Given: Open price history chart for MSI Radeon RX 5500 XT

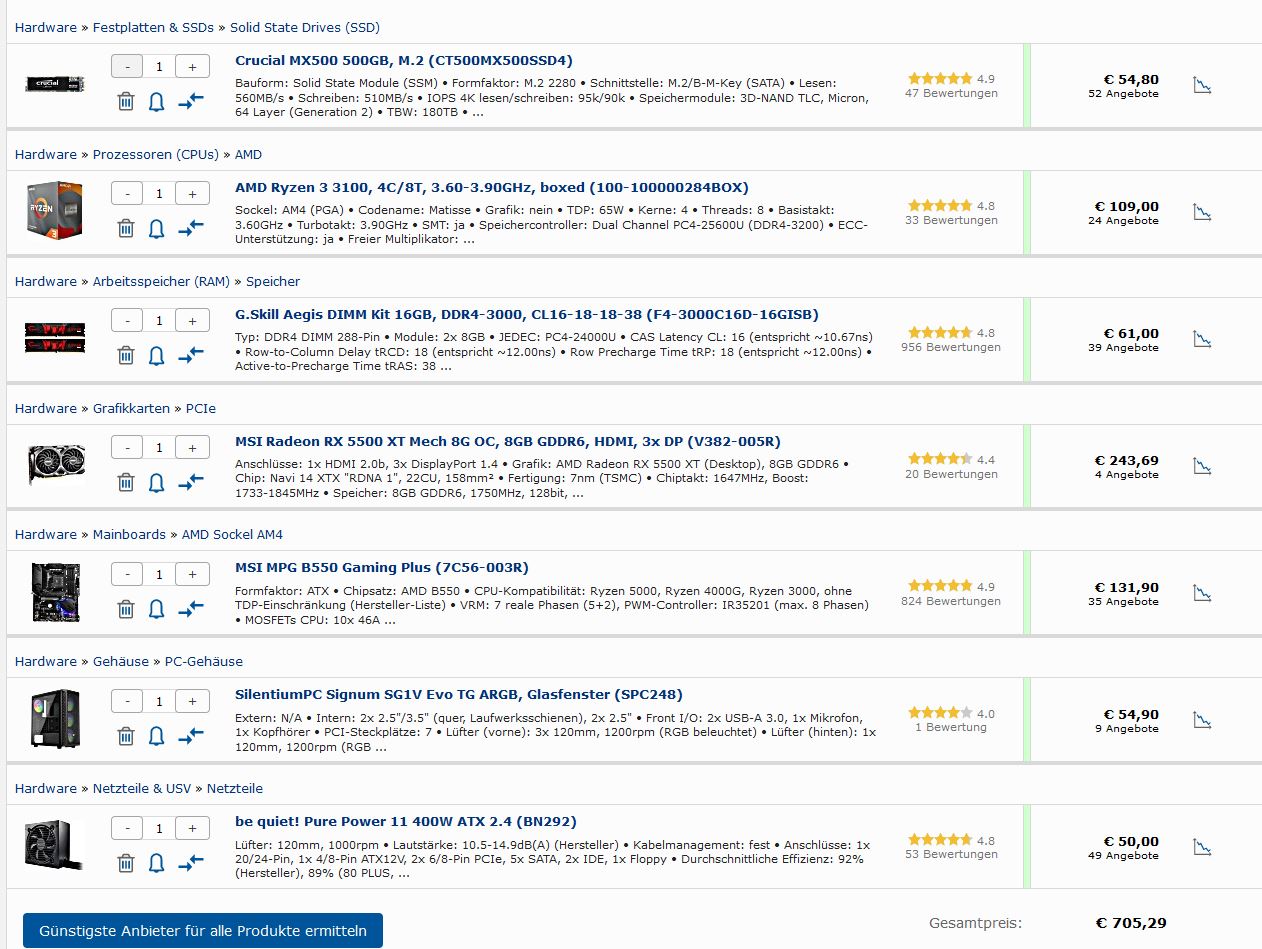Looking at the screenshot, I should 1202,466.
